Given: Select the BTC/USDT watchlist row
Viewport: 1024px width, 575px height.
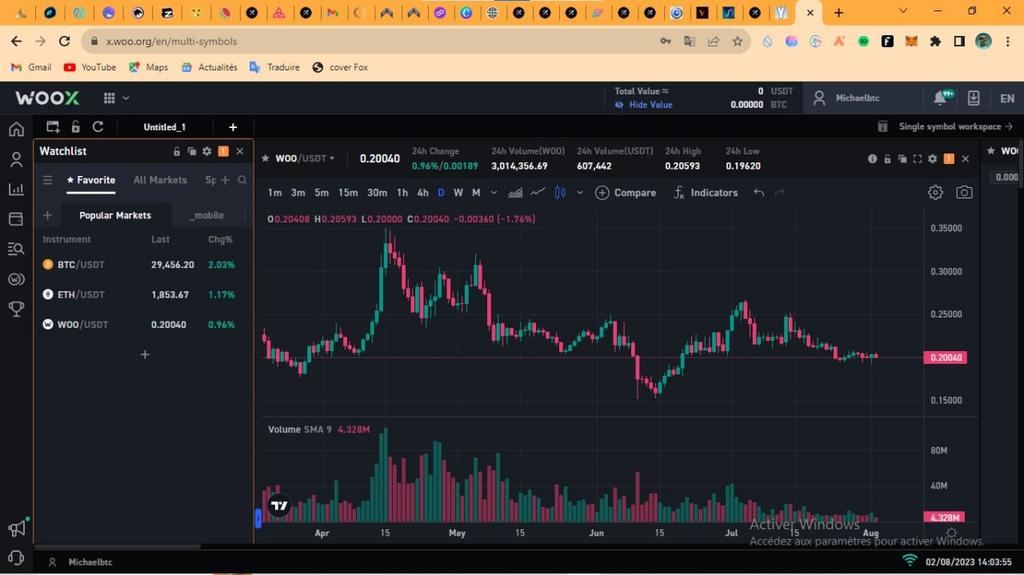Looking at the screenshot, I should [x=144, y=265].
